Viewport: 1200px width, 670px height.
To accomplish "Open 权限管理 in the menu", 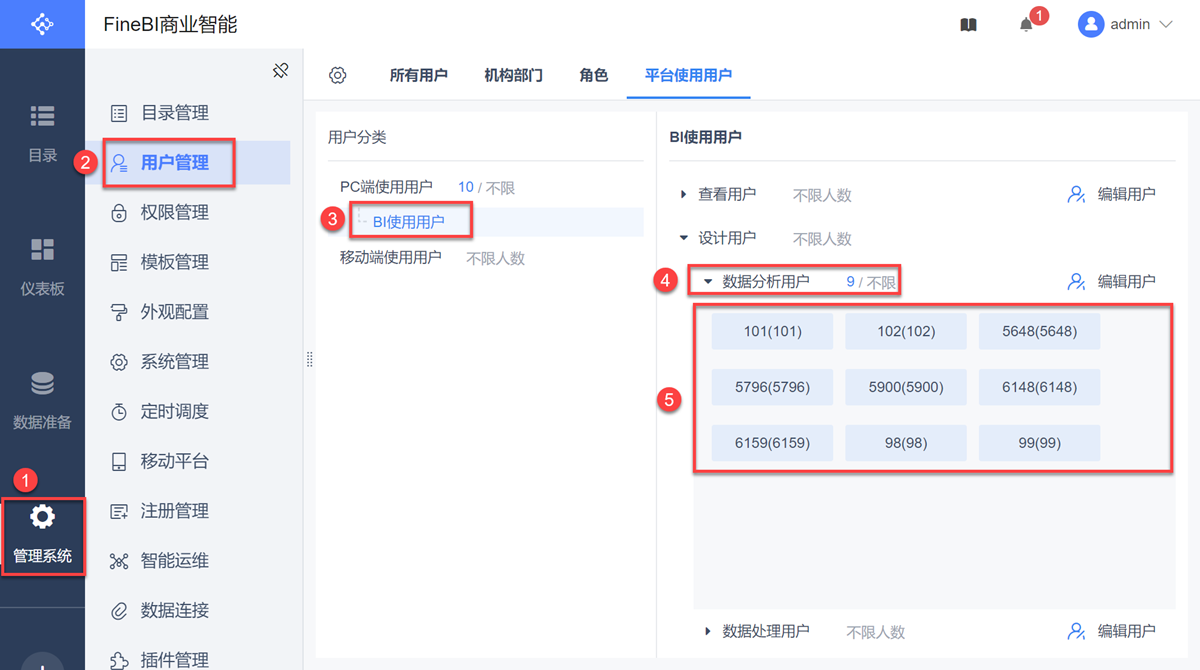I will 174,212.
